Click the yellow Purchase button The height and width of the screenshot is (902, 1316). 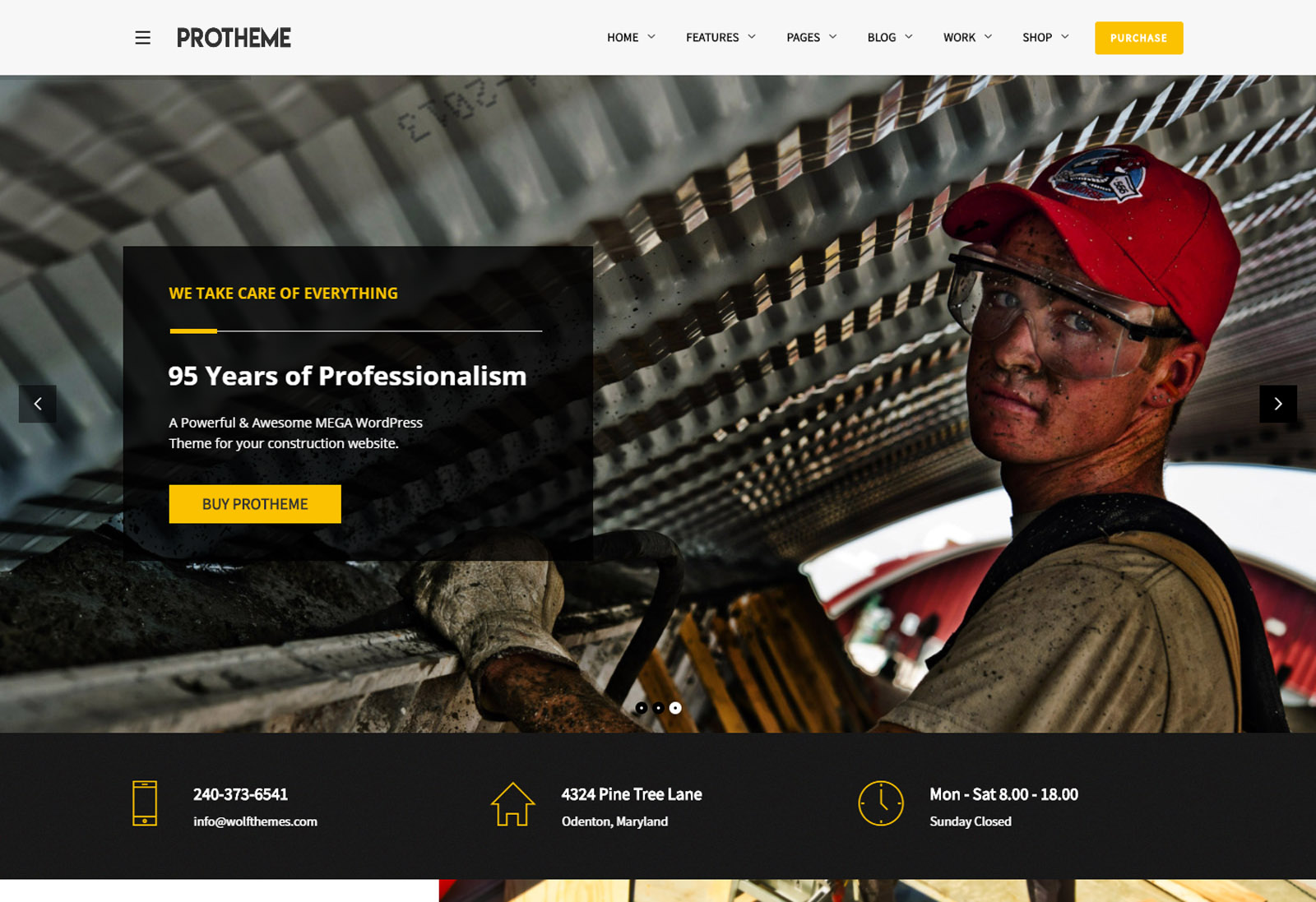1138,38
